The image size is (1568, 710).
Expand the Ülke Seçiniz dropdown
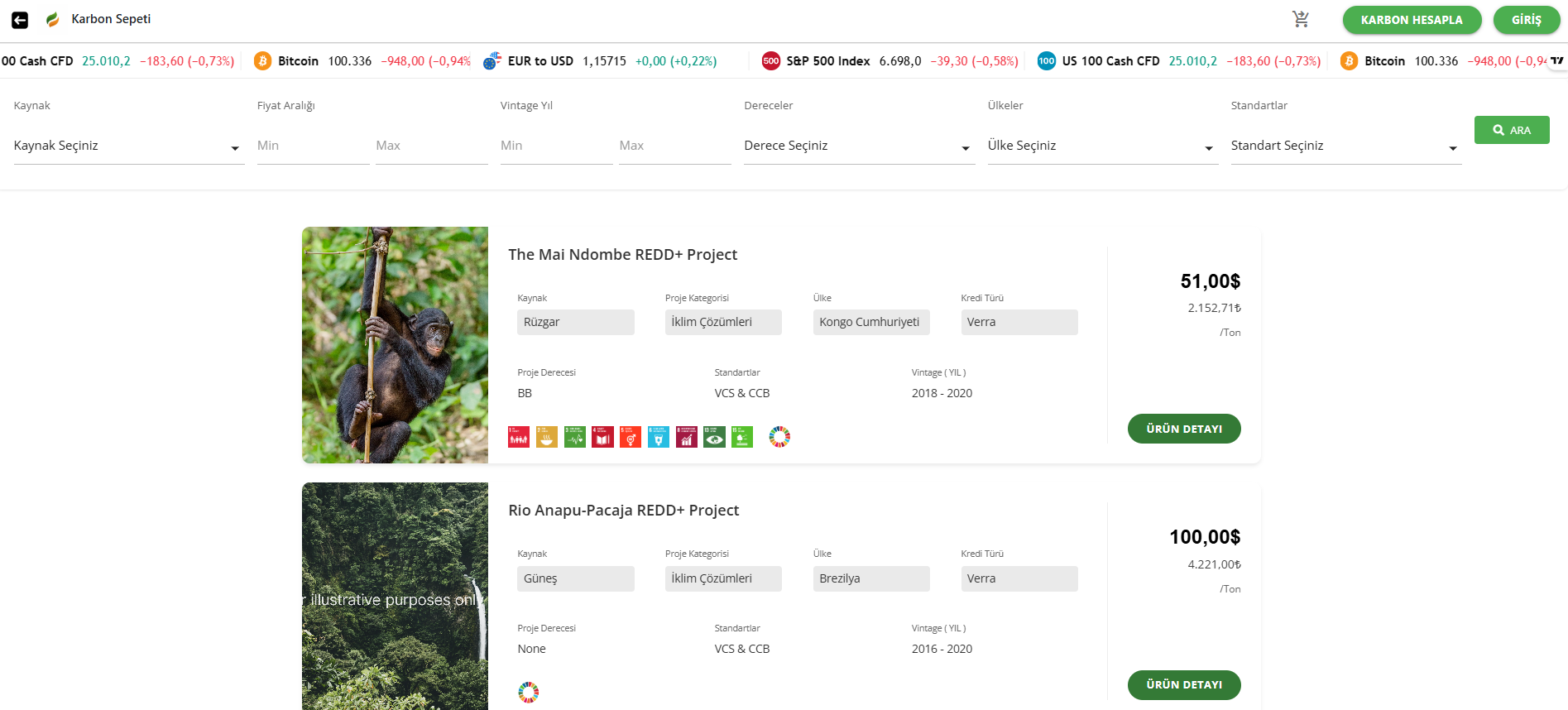1101,146
